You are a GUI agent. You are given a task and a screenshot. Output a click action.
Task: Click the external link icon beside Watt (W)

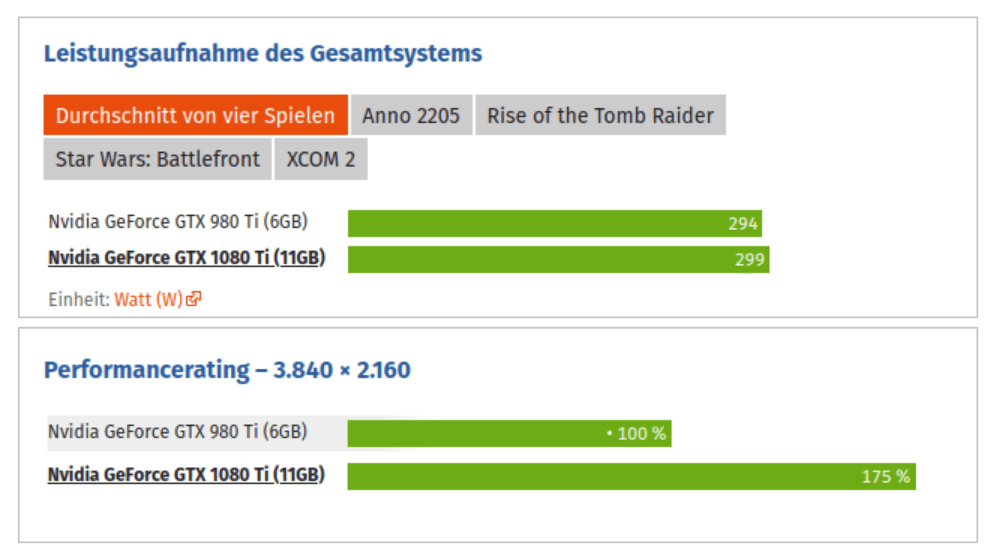194,298
